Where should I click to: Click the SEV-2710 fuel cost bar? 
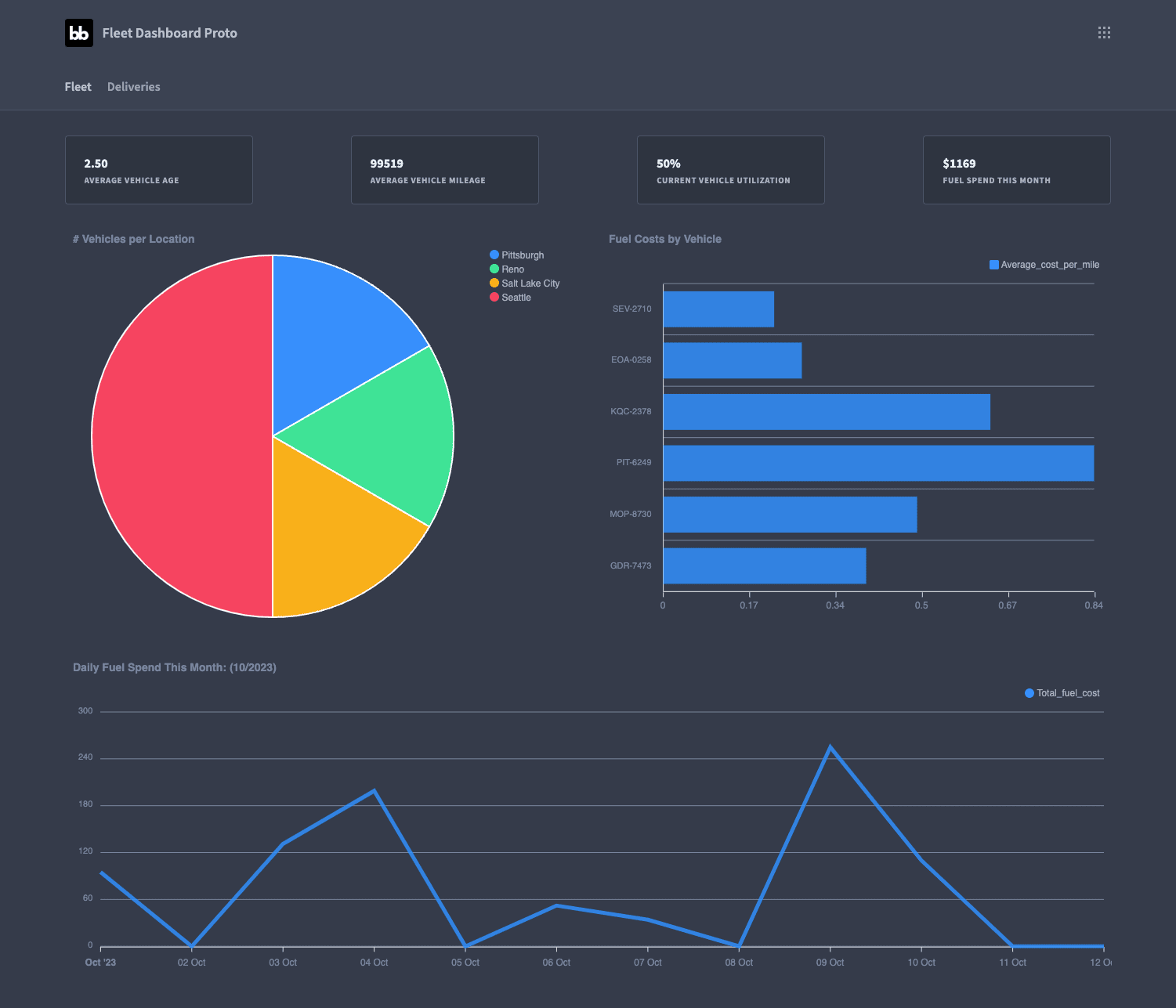coord(718,309)
